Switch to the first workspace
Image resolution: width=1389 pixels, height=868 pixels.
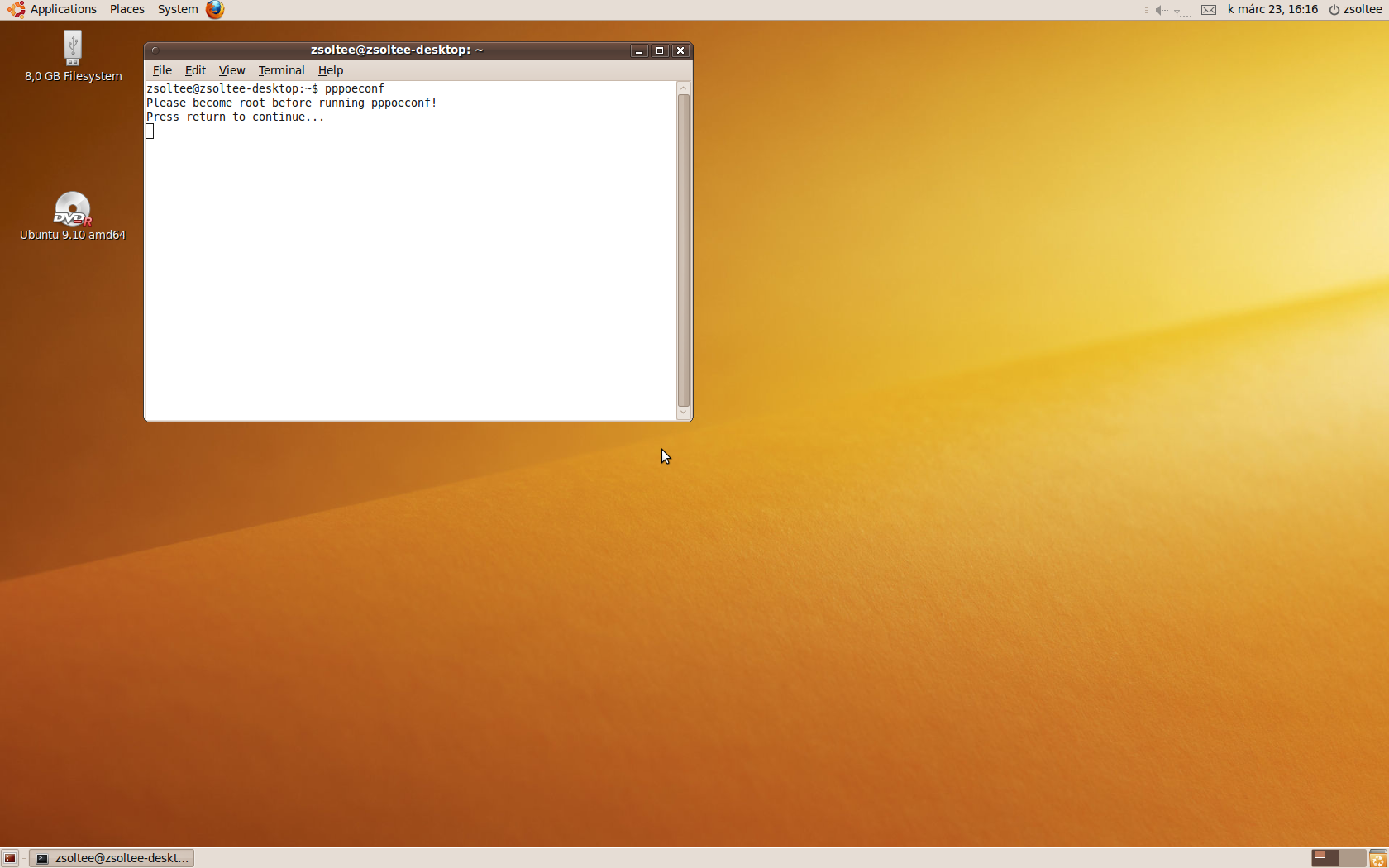[1325, 858]
